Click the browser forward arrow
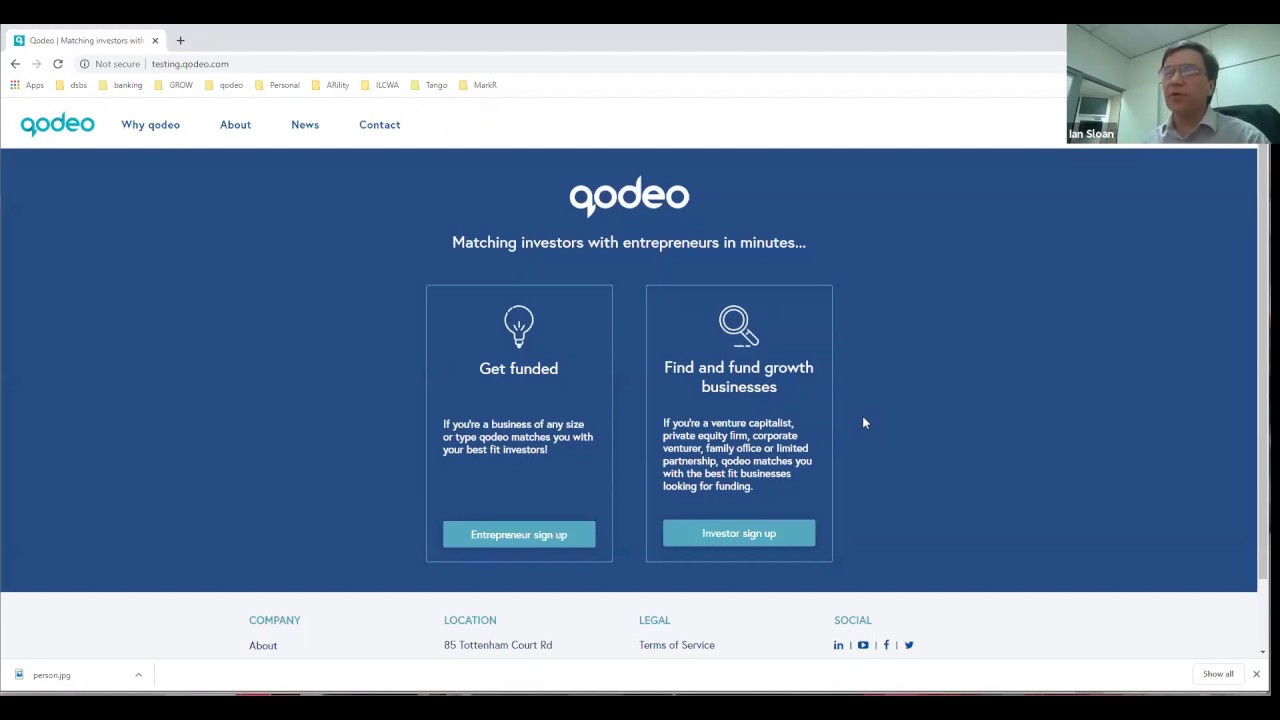Viewport: 1280px width, 720px height. [x=36, y=64]
